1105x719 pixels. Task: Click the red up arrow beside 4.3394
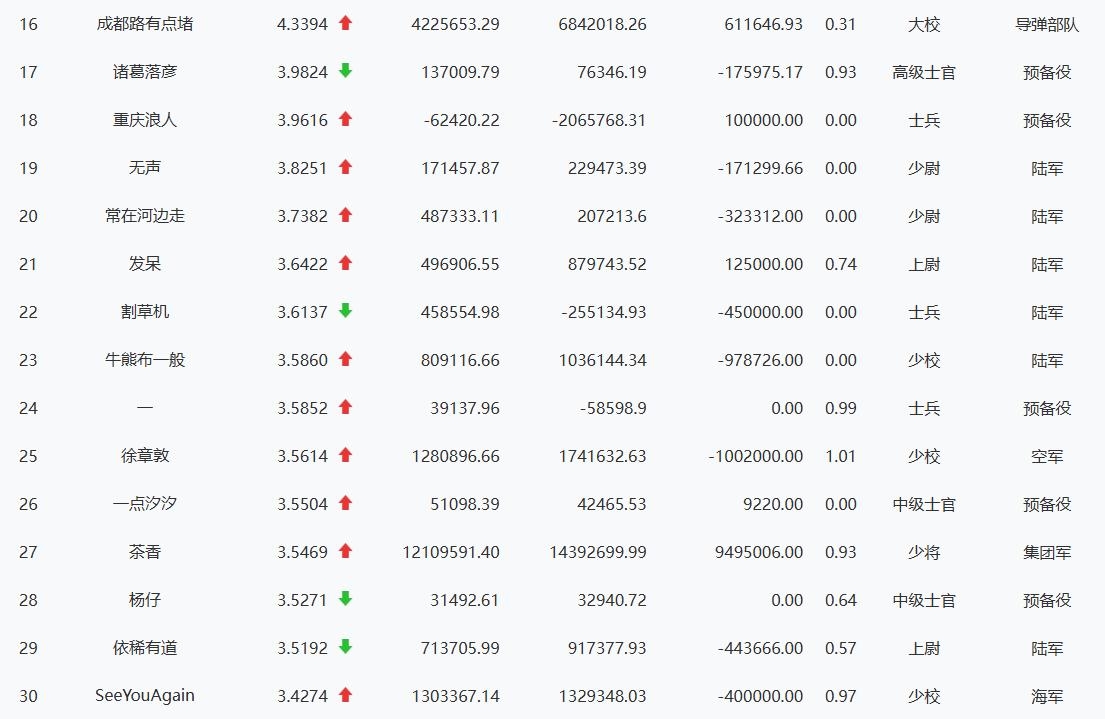pyautogui.click(x=345, y=23)
